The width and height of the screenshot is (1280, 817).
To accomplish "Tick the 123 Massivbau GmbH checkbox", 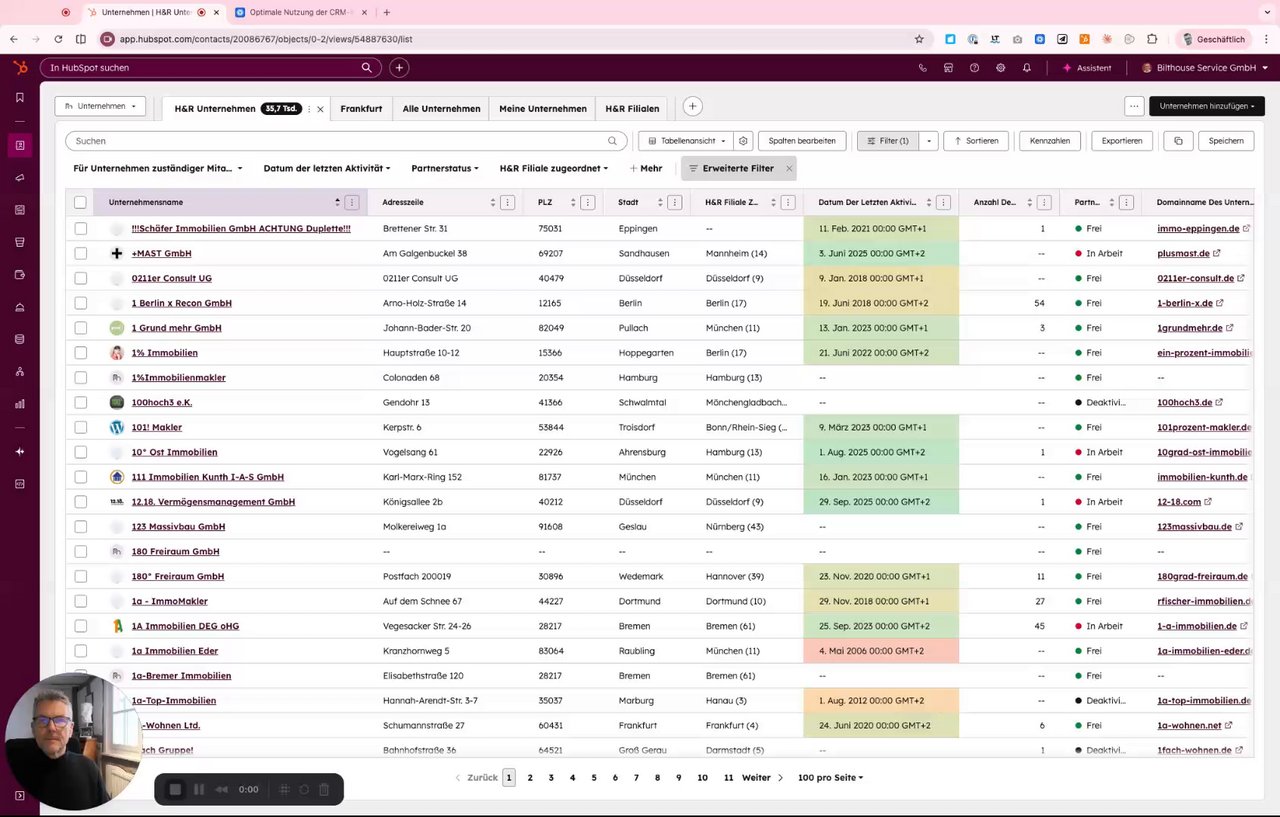I will [x=80, y=526].
